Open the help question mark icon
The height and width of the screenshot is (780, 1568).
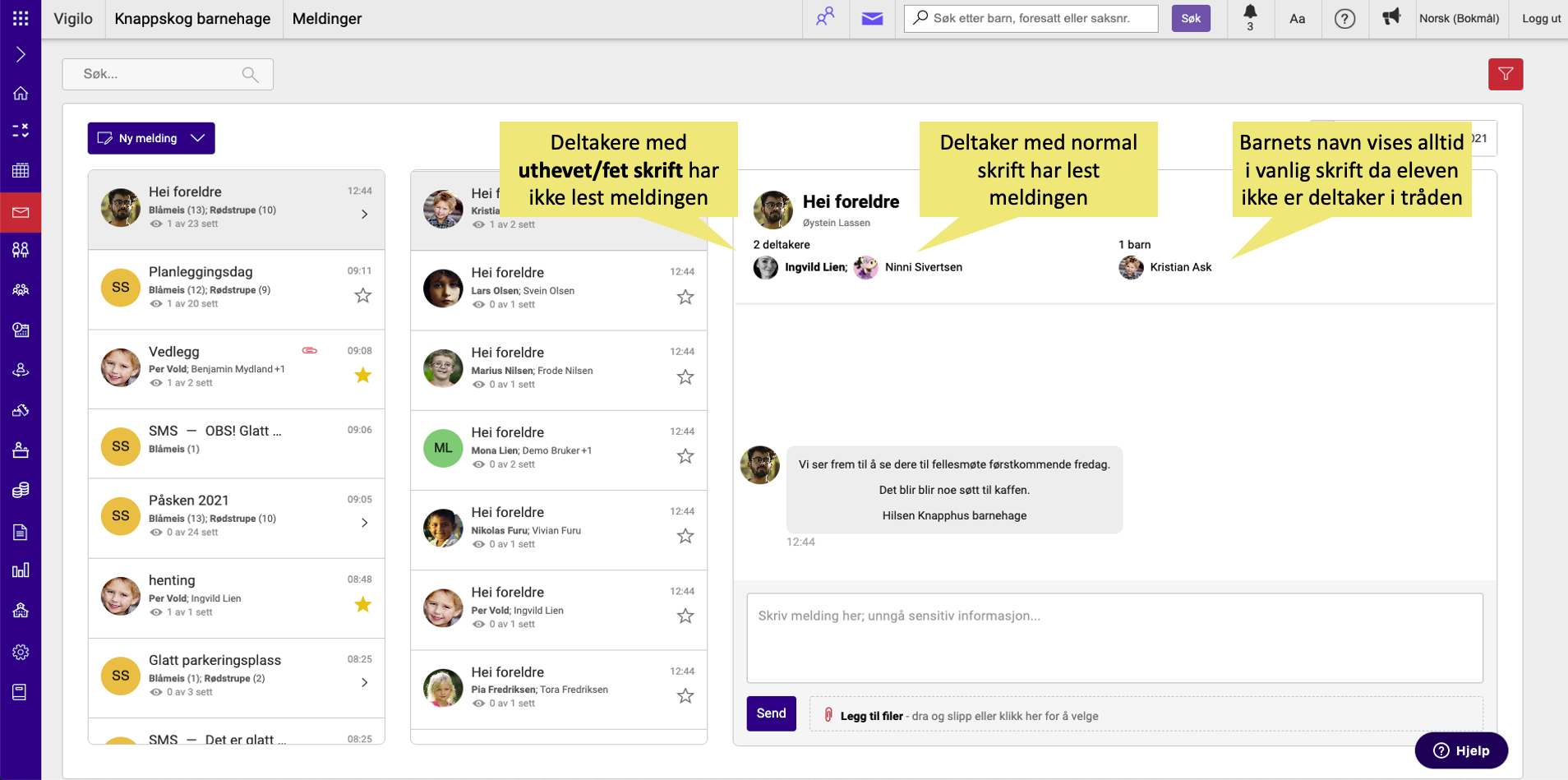click(1344, 18)
